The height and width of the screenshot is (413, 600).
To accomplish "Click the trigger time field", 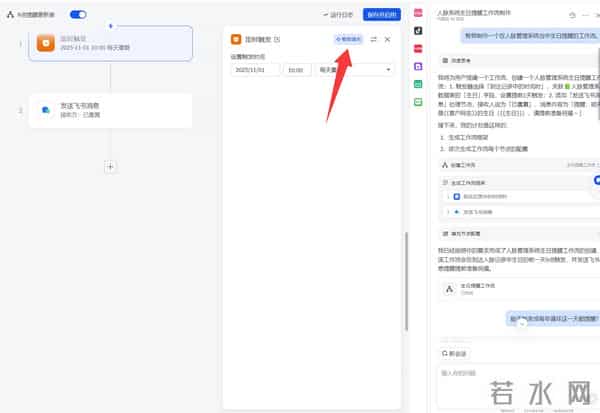I will pyautogui.click(x=297, y=70).
